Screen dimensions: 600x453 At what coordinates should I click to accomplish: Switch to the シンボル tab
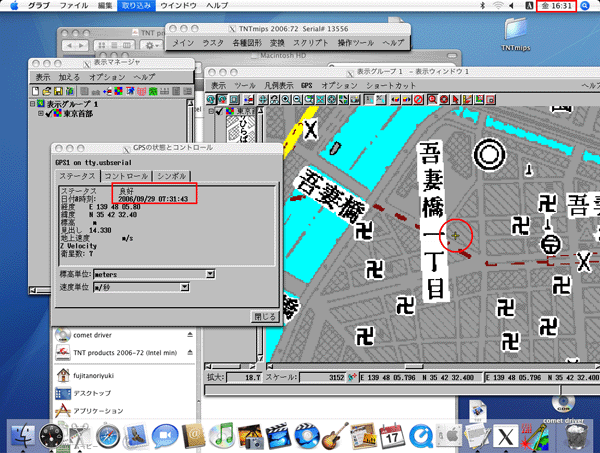coord(171,175)
